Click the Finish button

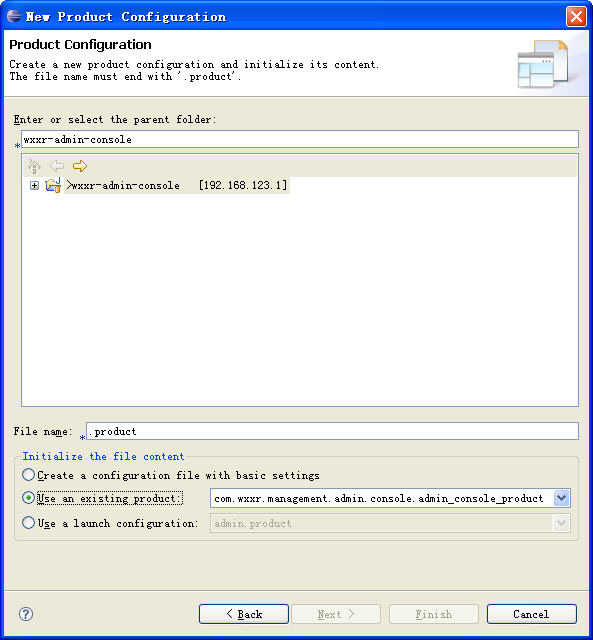433,614
